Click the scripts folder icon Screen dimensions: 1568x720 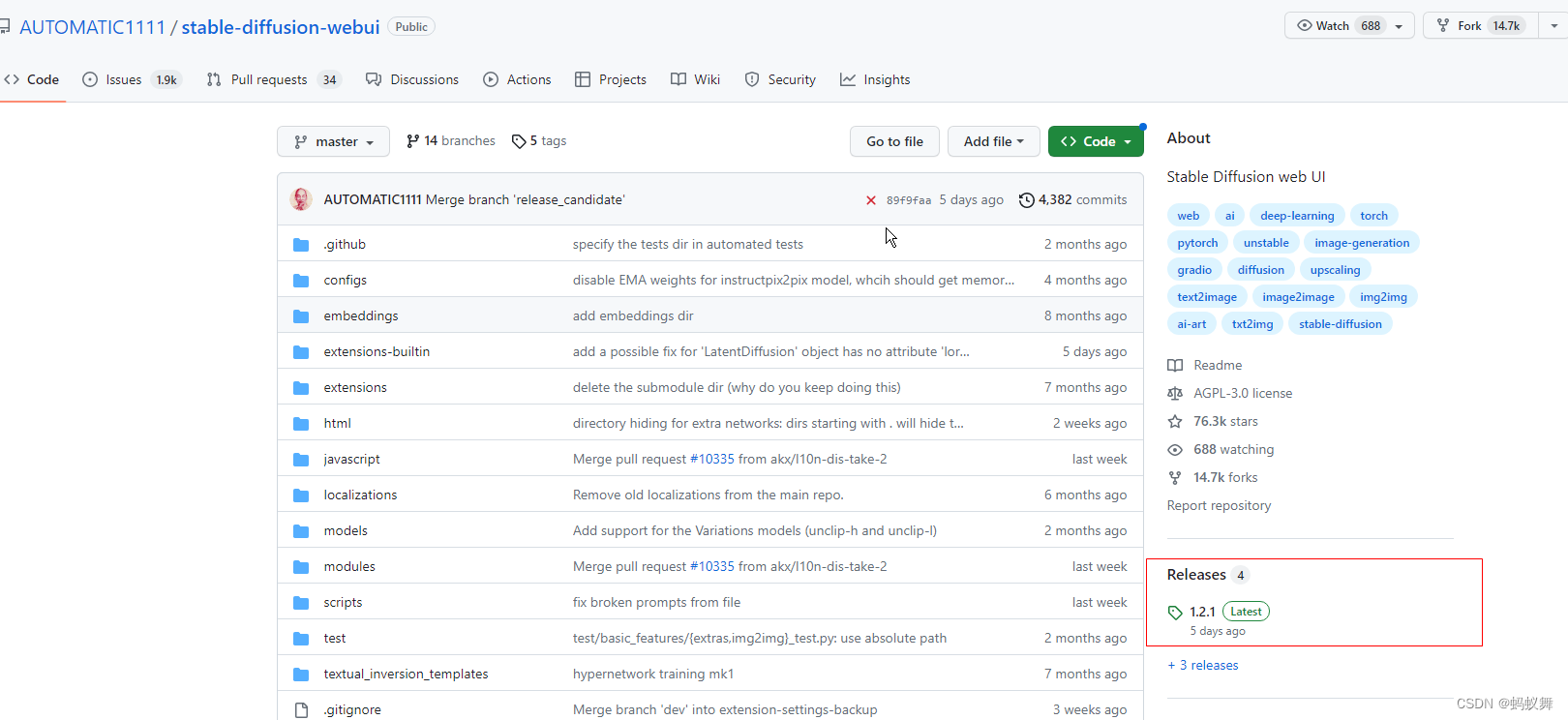301,603
